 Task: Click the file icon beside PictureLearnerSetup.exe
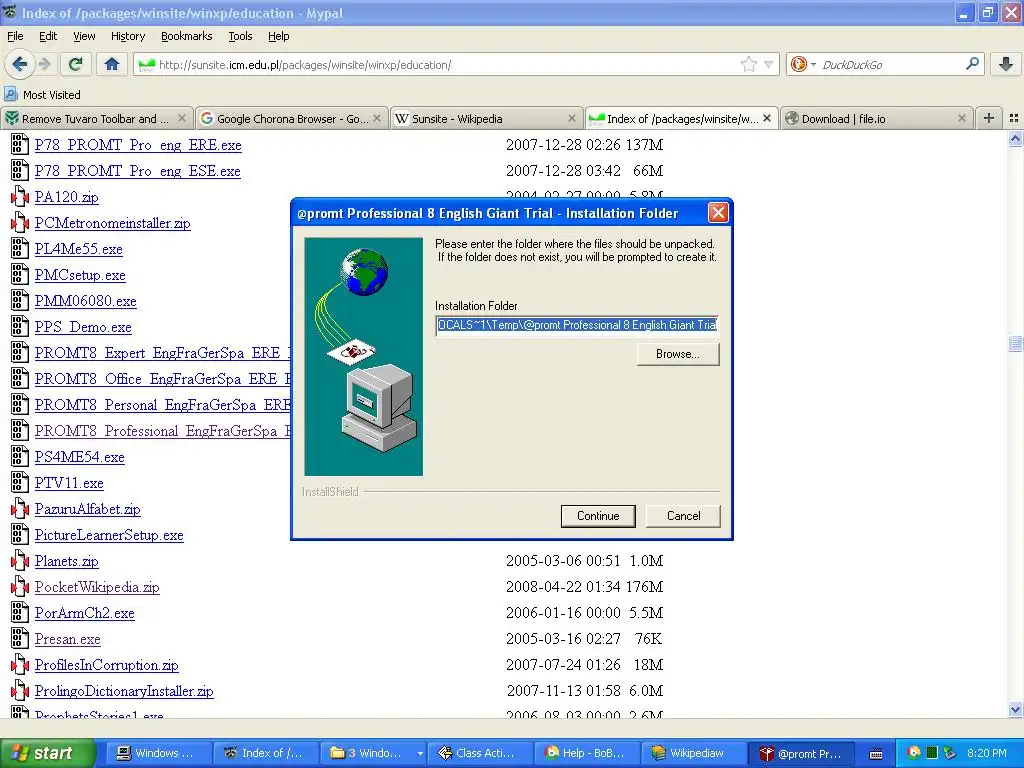(x=20, y=535)
